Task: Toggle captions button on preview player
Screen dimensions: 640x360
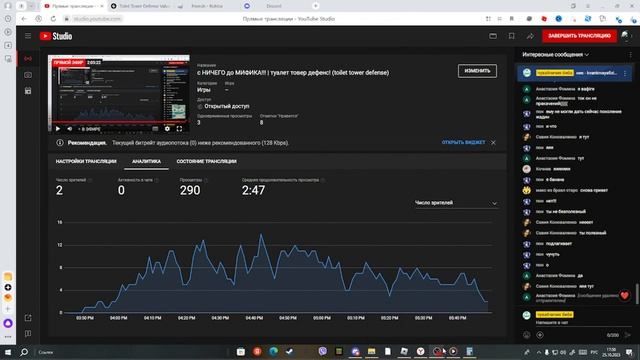Action: 155,129
